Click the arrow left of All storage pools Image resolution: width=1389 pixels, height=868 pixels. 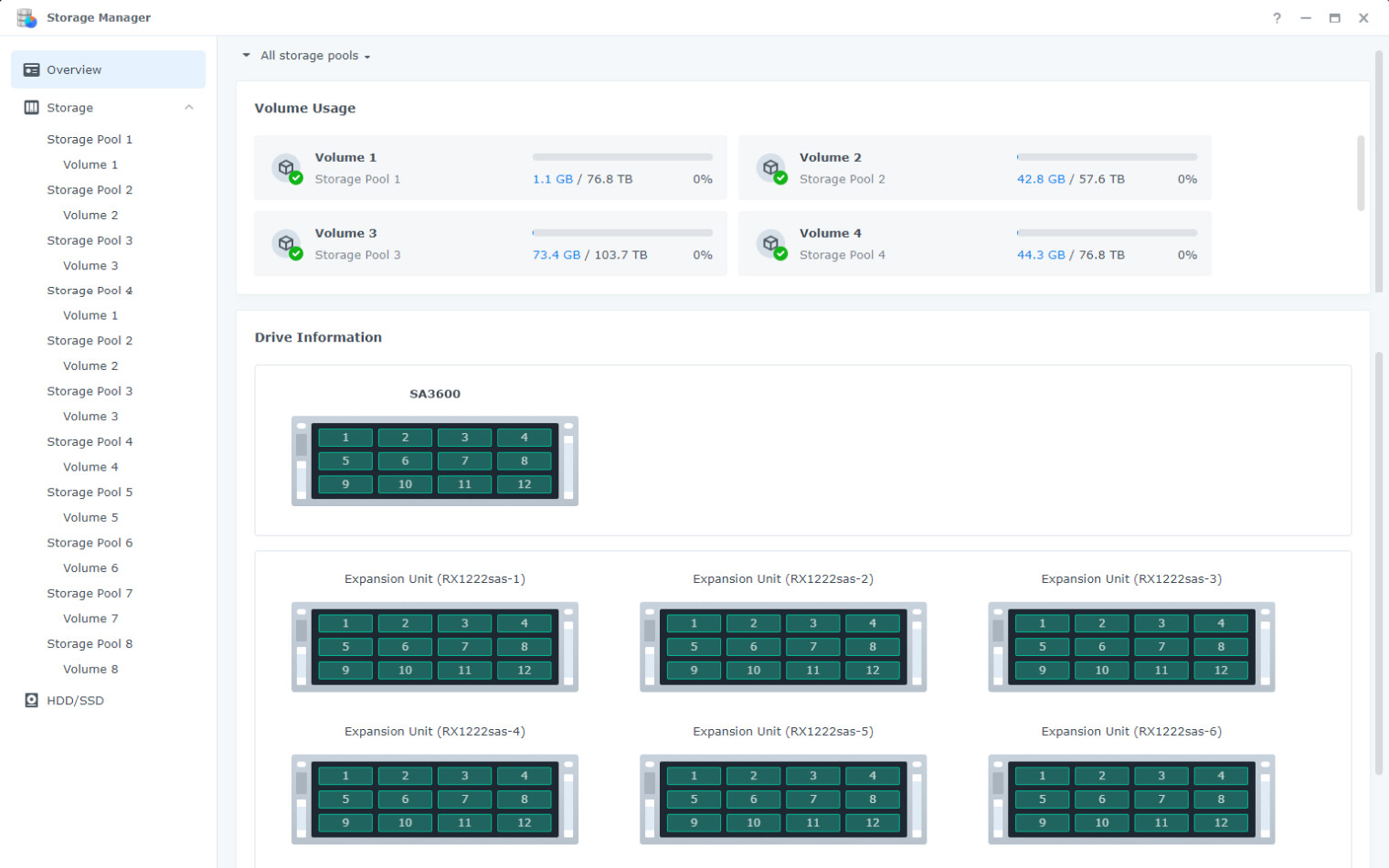pos(245,56)
